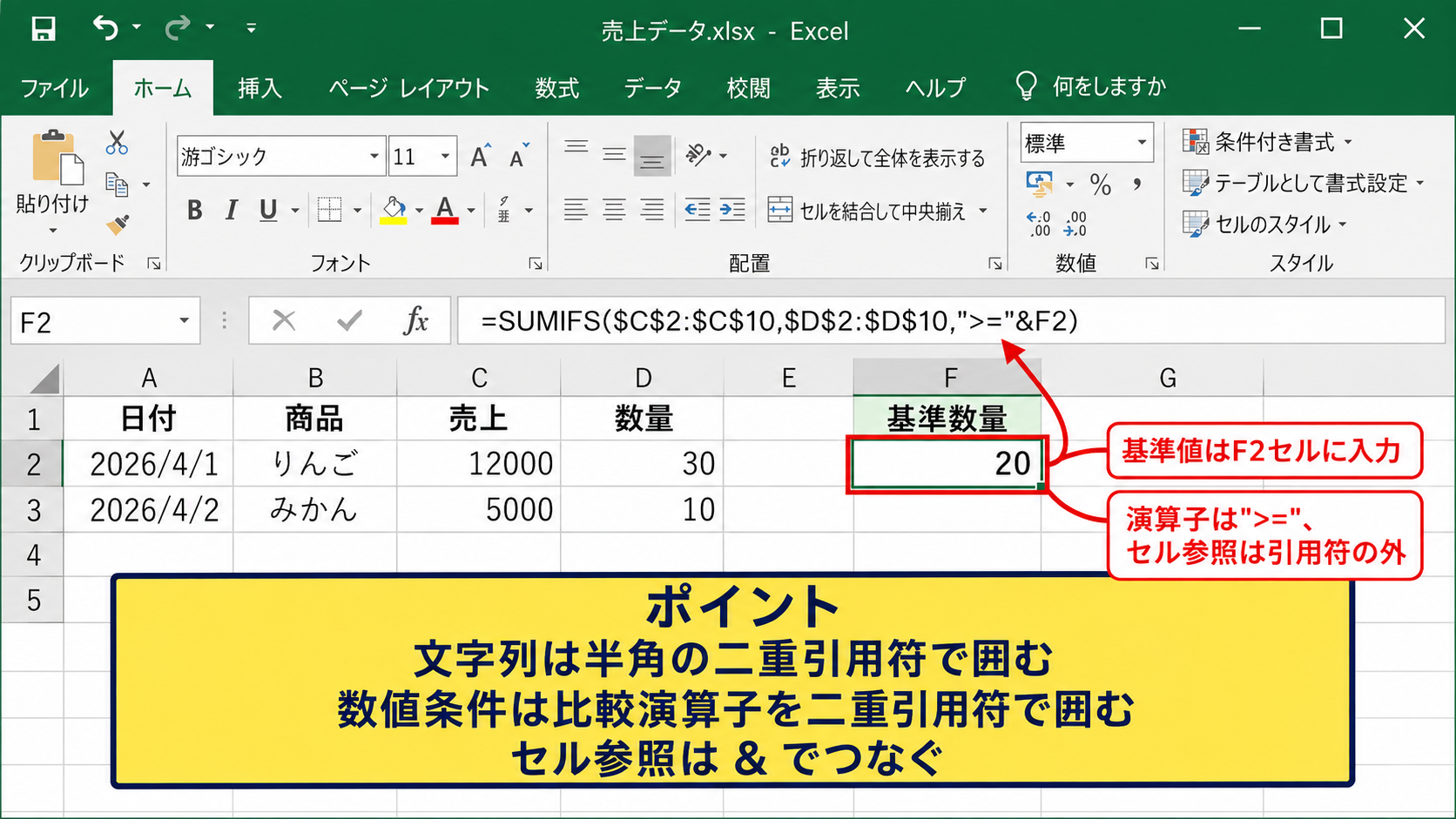This screenshot has height=819, width=1456.
Task: Click the Cut scissors icon
Action: (117, 143)
